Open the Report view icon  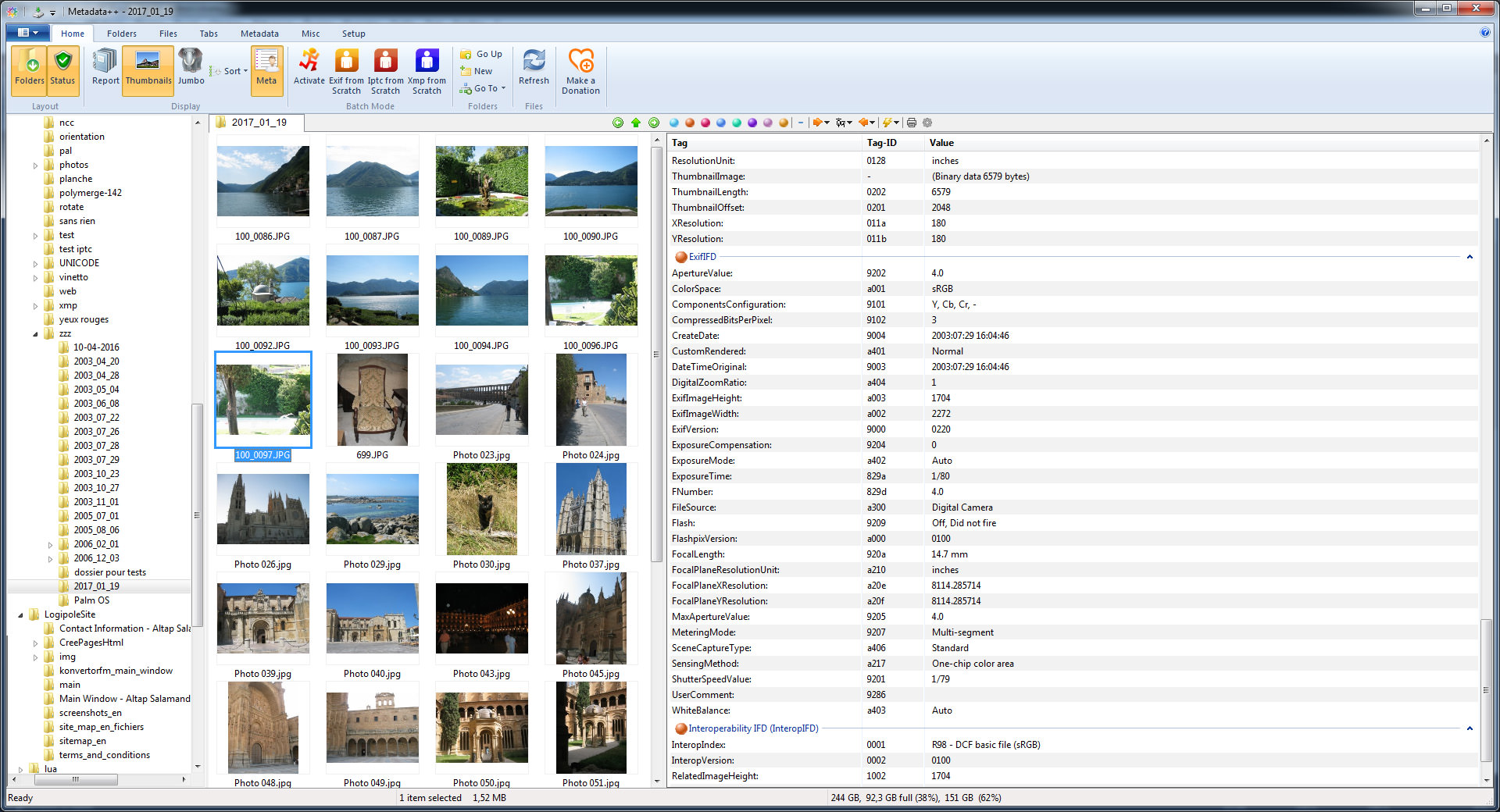(x=104, y=70)
